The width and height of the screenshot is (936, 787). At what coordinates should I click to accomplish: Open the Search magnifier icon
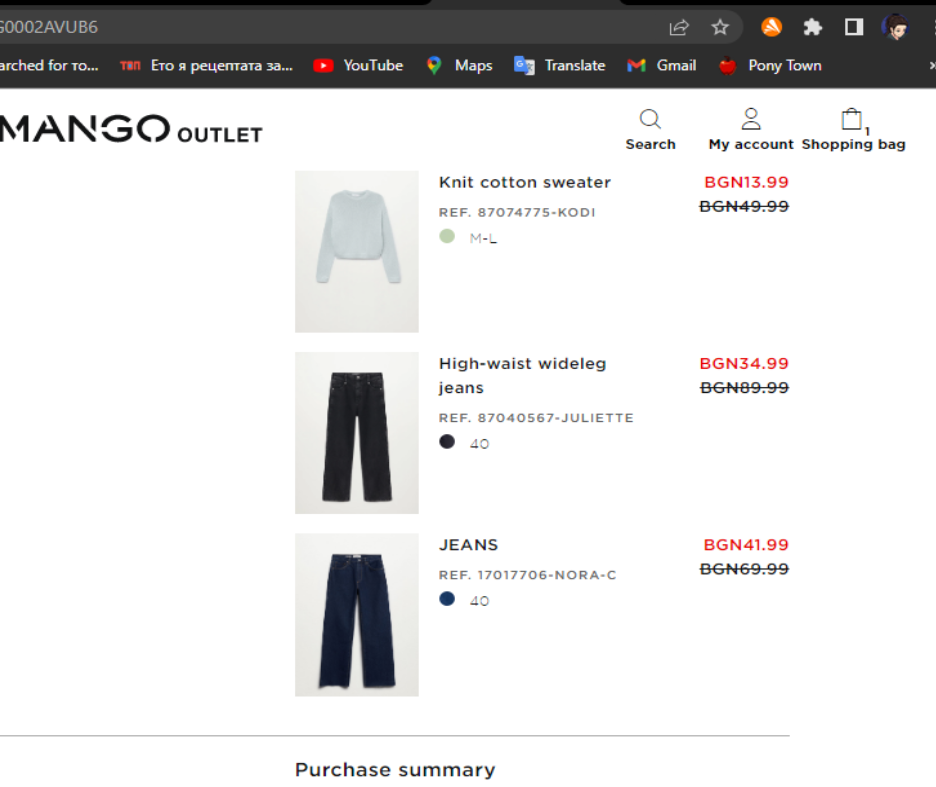650,119
